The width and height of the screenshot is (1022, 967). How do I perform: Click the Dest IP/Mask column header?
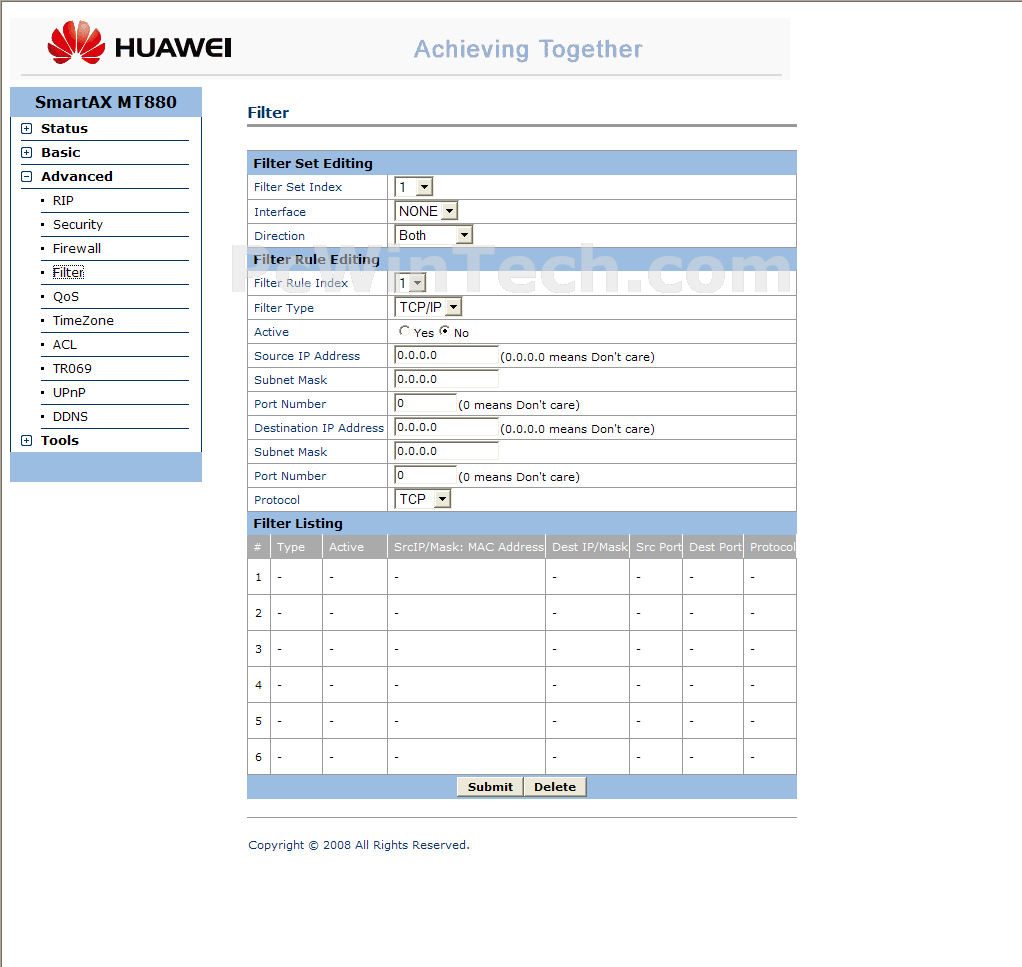tap(590, 547)
